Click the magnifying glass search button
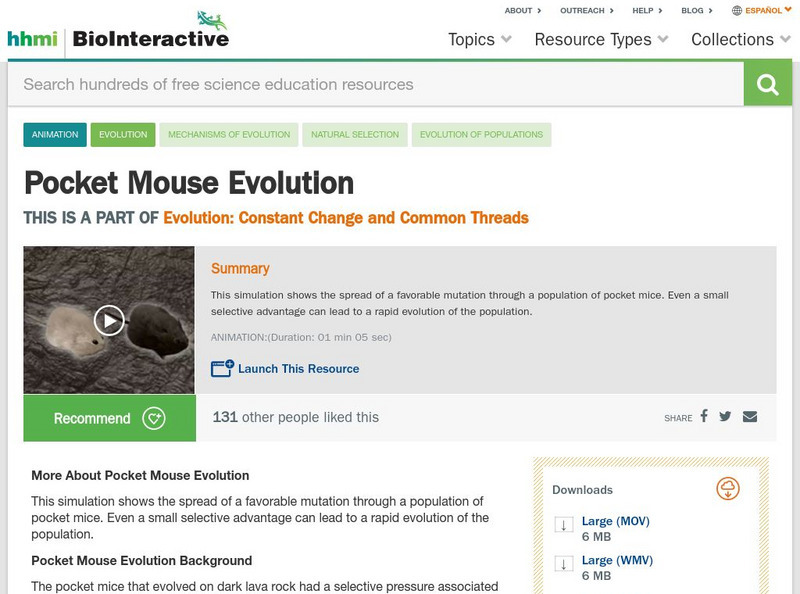The image size is (800, 594). [x=767, y=84]
